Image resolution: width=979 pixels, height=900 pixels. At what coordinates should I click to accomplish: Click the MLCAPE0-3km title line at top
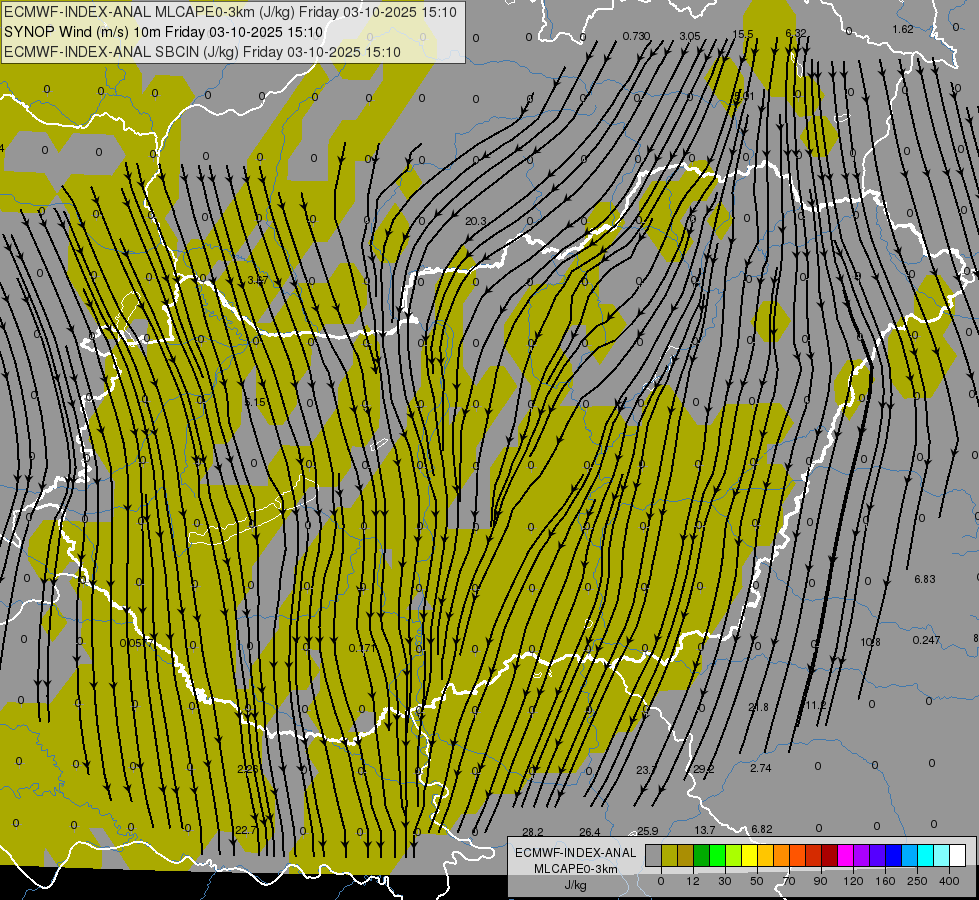click(230, 12)
